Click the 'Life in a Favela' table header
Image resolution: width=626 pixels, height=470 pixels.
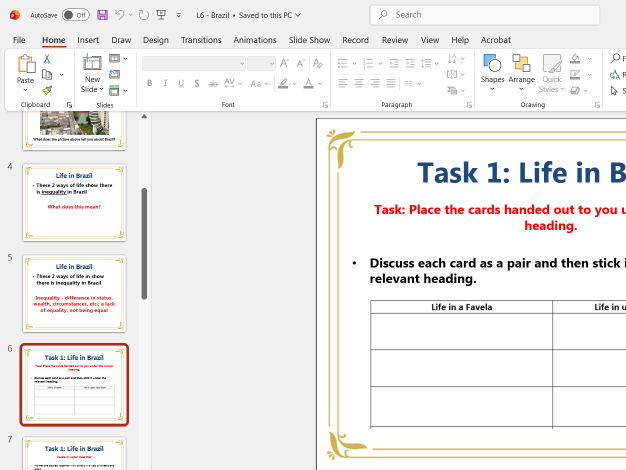tap(462, 307)
